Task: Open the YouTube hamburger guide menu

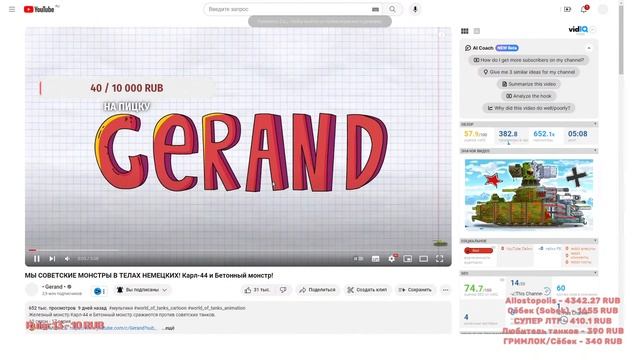Action: 12,9
